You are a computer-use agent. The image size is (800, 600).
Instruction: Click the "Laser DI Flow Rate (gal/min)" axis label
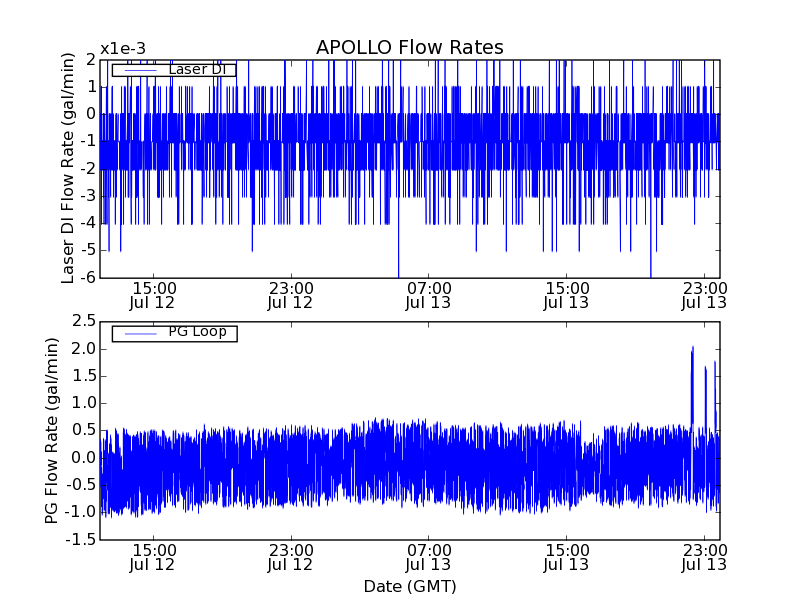coord(68,168)
